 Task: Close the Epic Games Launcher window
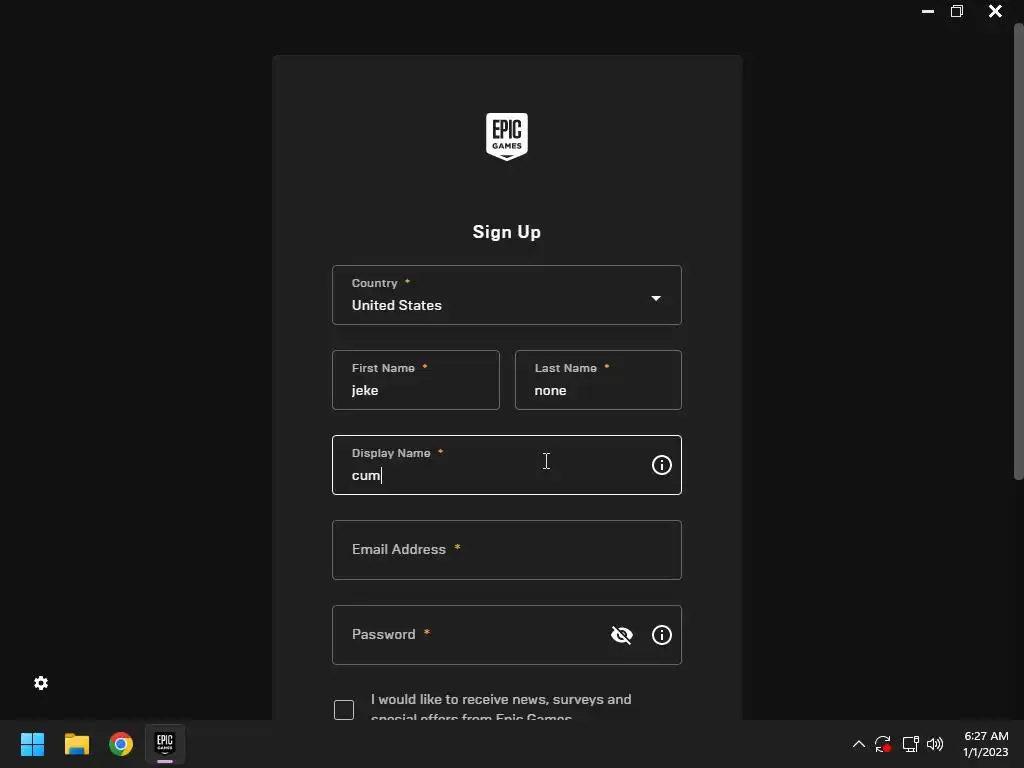tap(995, 11)
